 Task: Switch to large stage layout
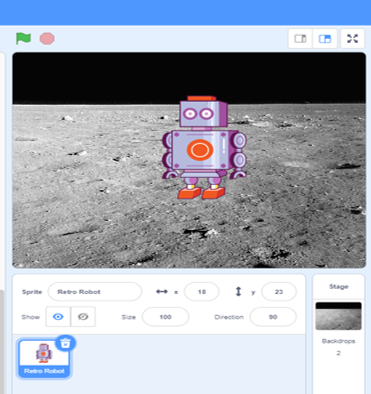pos(325,39)
